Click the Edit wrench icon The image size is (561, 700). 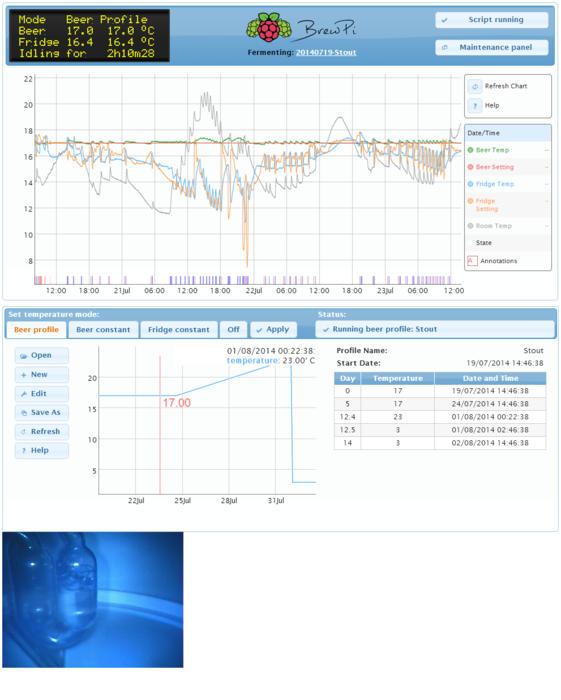(x=23, y=394)
